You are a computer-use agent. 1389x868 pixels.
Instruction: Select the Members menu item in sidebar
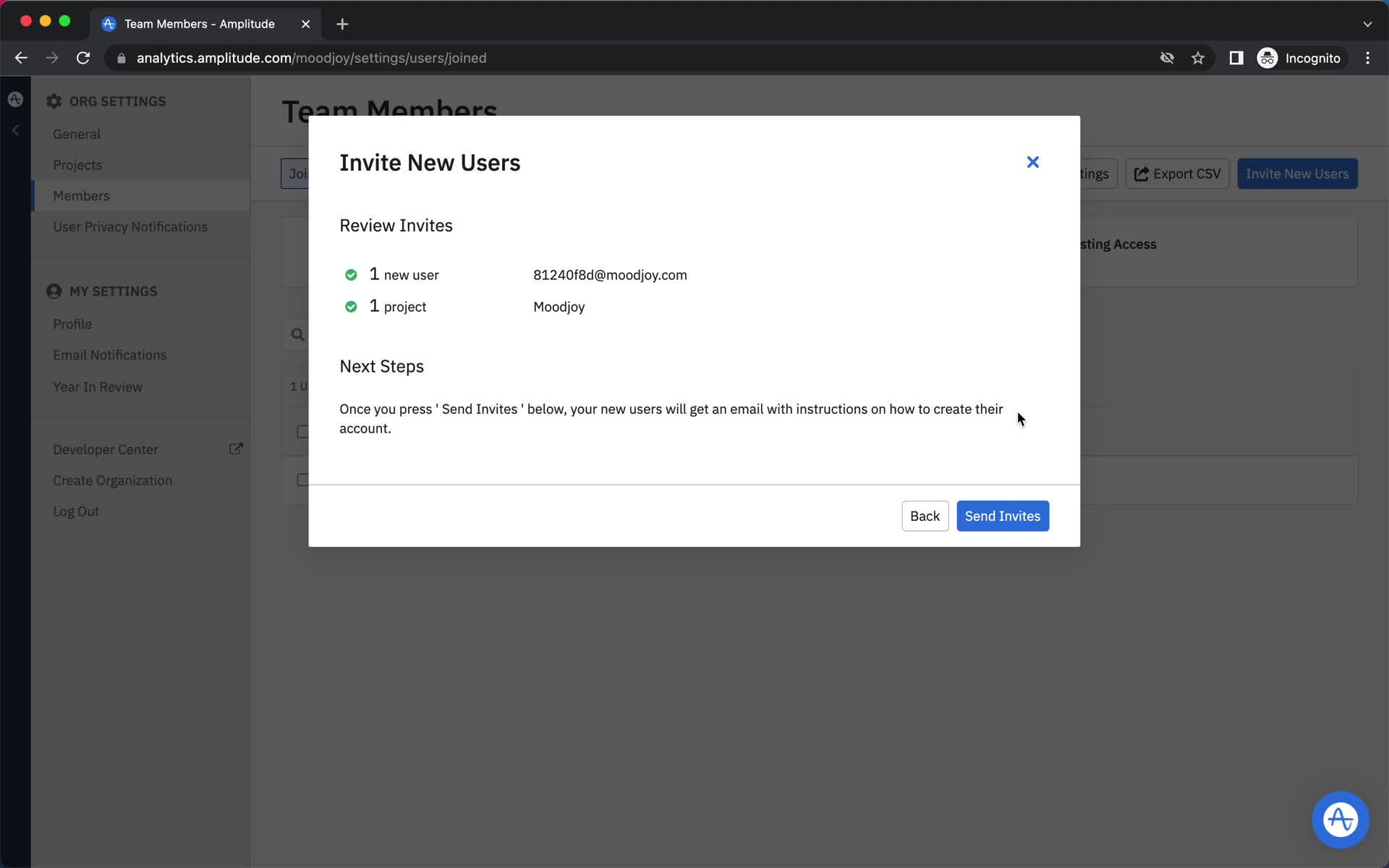point(82,195)
